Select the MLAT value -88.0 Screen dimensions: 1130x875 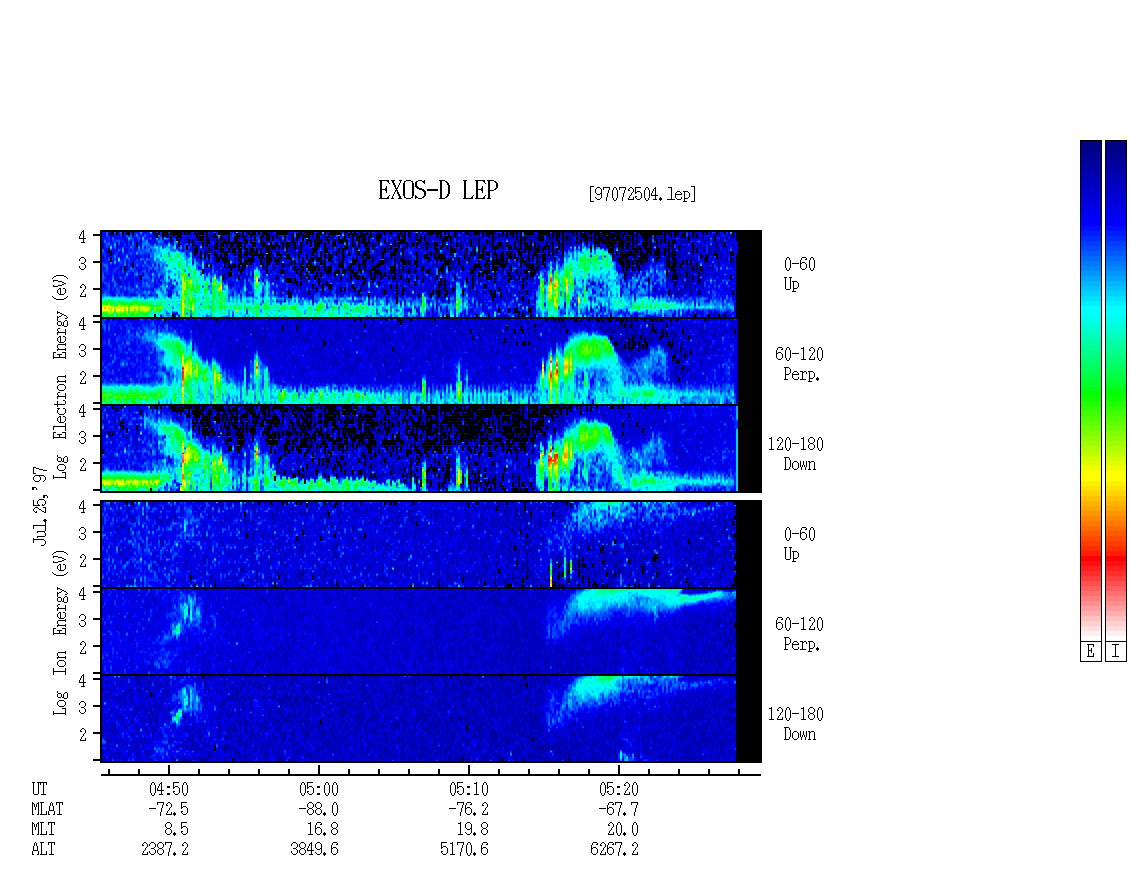point(319,809)
